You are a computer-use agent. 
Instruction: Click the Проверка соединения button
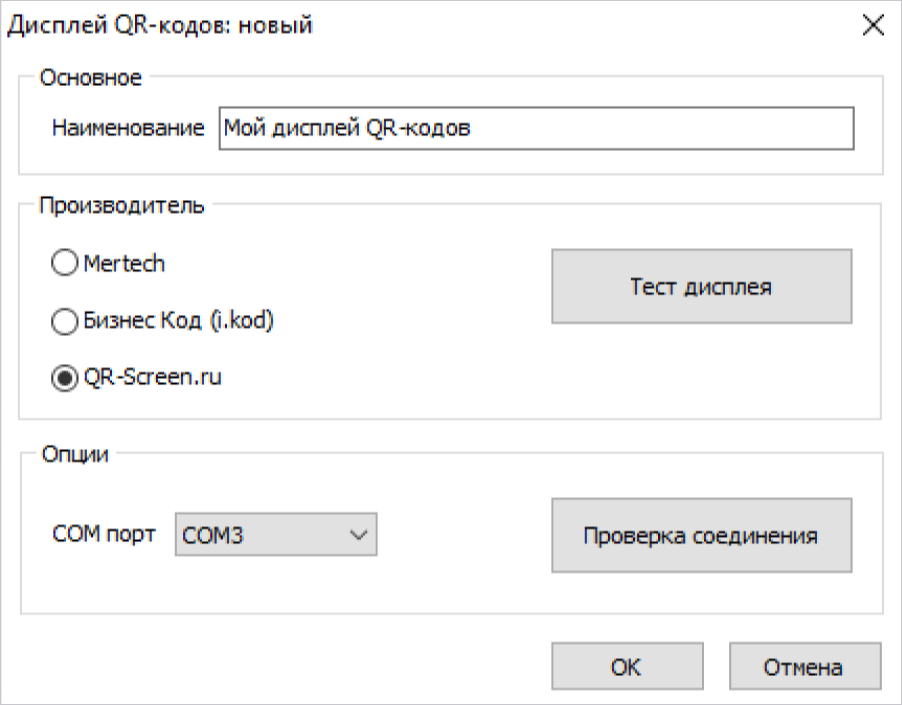tap(702, 535)
